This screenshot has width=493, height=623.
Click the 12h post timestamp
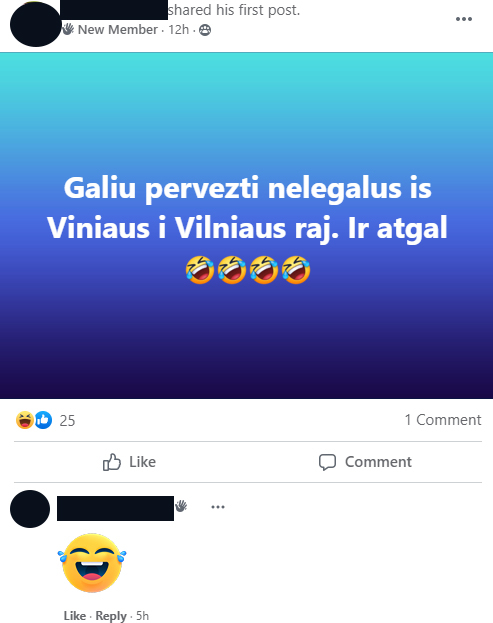coord(178,30)
